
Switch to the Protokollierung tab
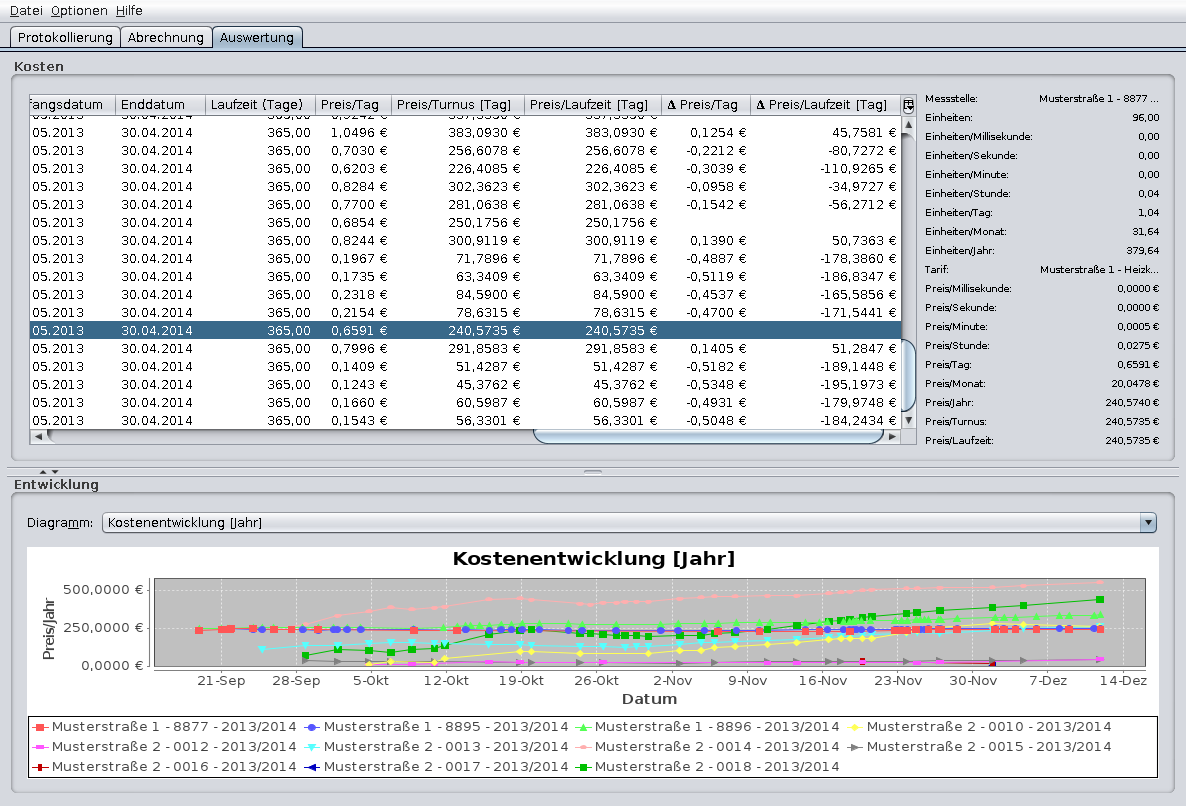tap(65, 38)
